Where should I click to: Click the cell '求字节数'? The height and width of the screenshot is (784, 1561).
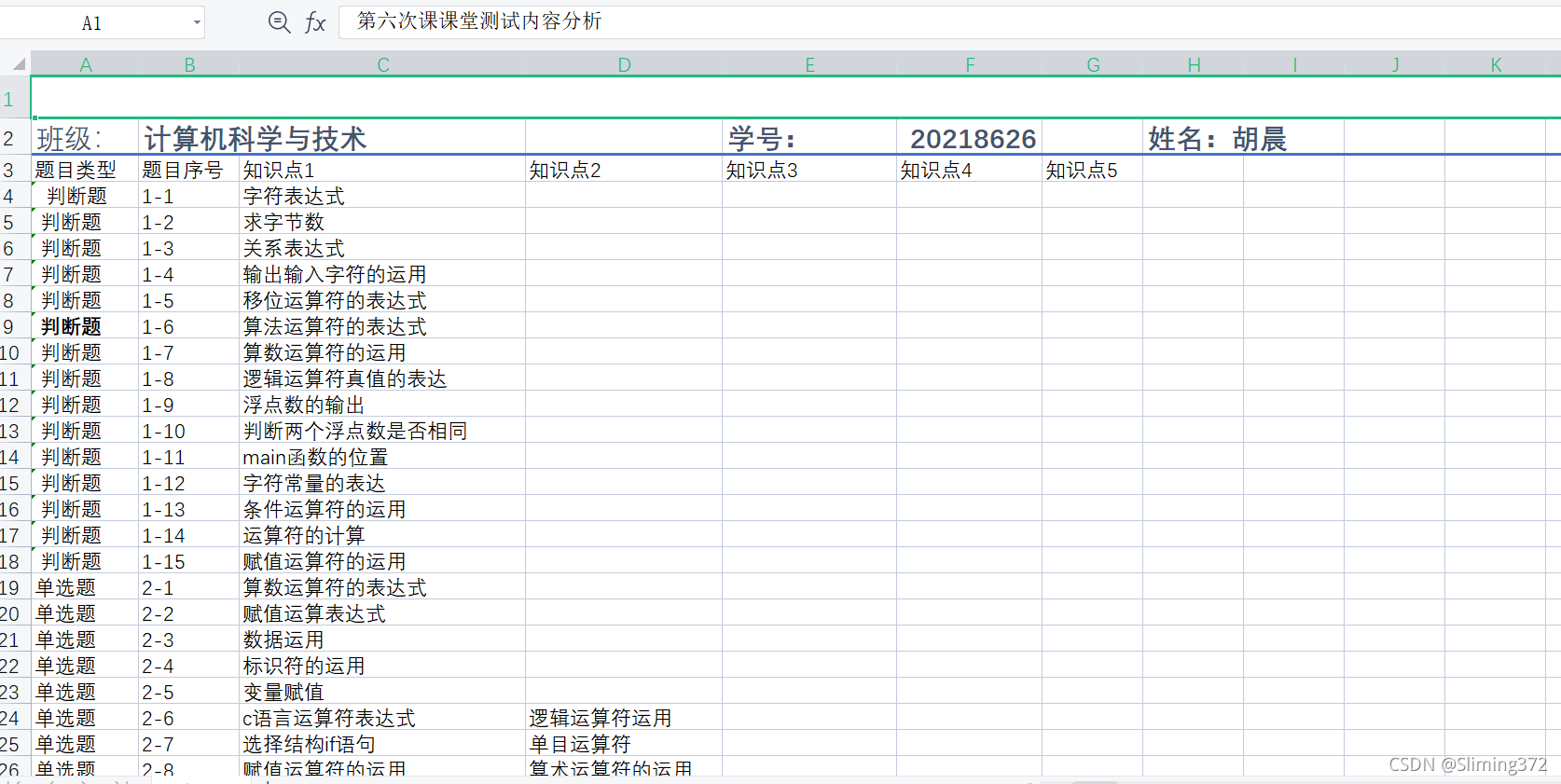point(382,222)
